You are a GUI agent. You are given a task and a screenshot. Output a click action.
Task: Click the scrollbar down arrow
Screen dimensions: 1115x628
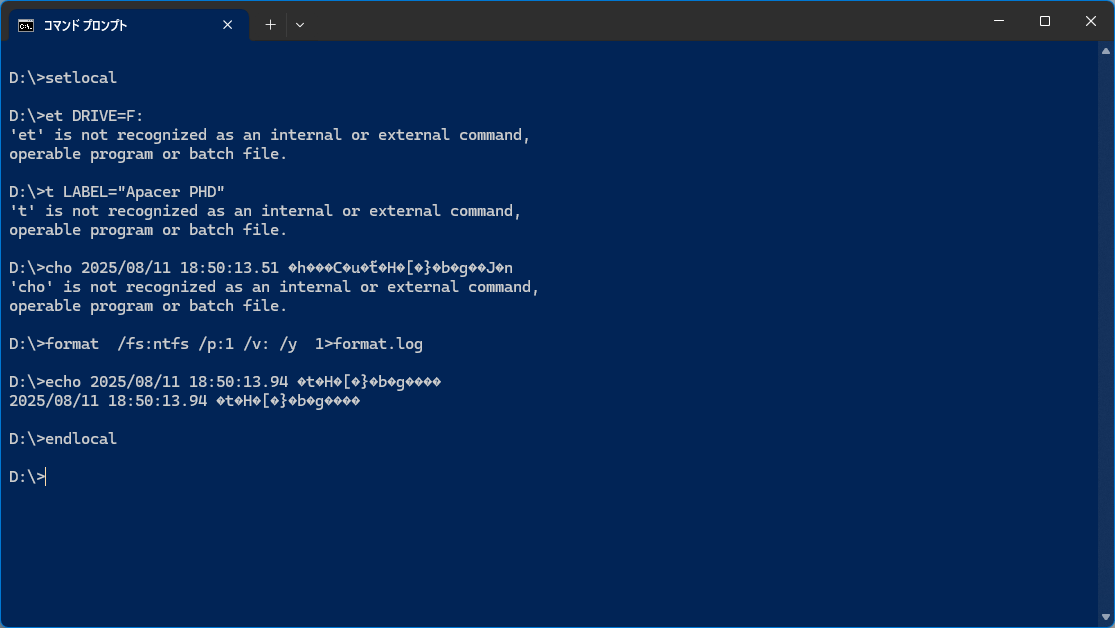coord(1106,618)
